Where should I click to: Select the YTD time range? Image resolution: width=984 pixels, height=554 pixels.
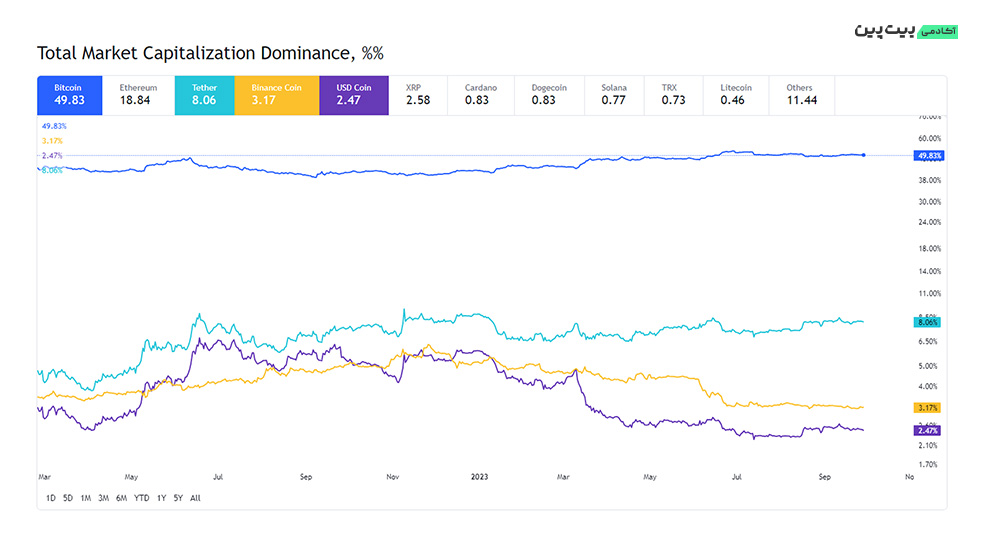pos(142,498)
